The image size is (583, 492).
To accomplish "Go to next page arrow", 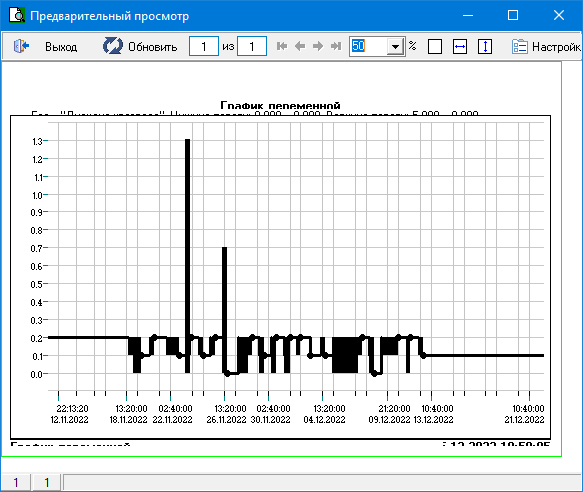I will tap(318, 46).
